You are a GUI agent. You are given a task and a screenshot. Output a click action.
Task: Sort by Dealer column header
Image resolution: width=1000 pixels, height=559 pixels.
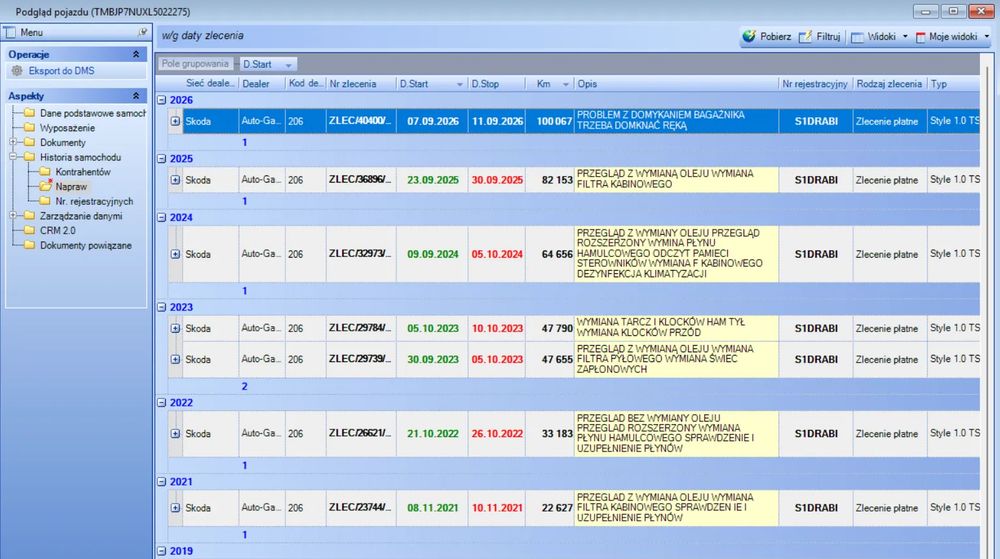click(x=261, y=83)
